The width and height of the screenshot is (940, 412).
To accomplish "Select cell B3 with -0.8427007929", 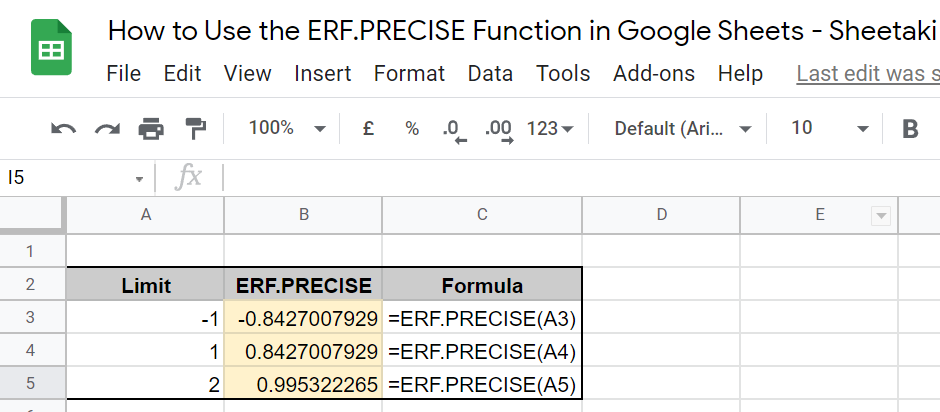I will pos(303,319).
